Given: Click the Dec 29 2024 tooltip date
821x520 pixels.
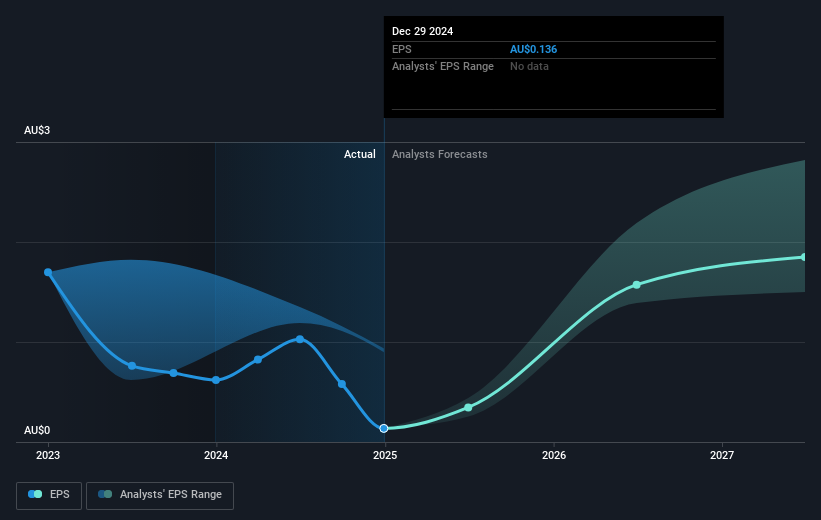Looking at the screenshot, I should pyautogui.click(x=423, y=31).
